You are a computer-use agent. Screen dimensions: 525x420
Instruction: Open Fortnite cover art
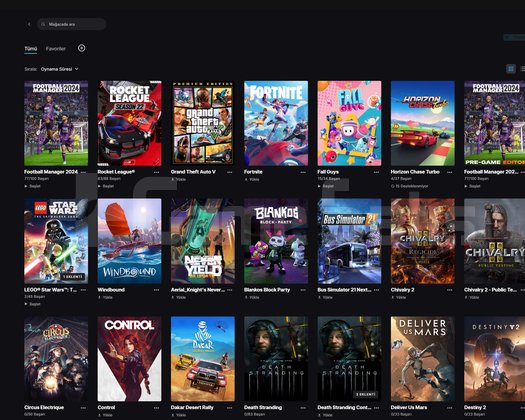click(x=276, y=123)
